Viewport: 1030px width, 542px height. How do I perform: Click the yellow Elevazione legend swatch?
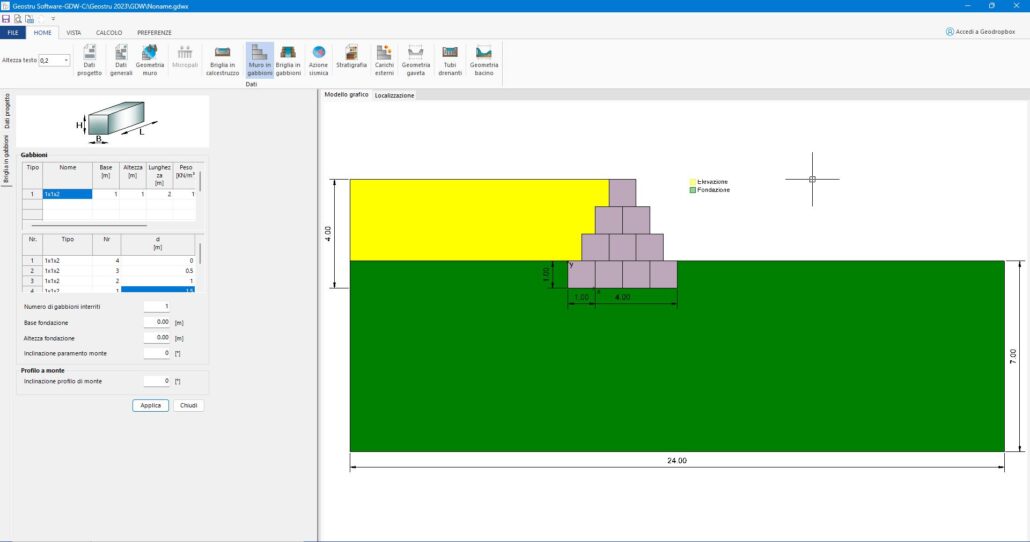(x=692, y=182)
